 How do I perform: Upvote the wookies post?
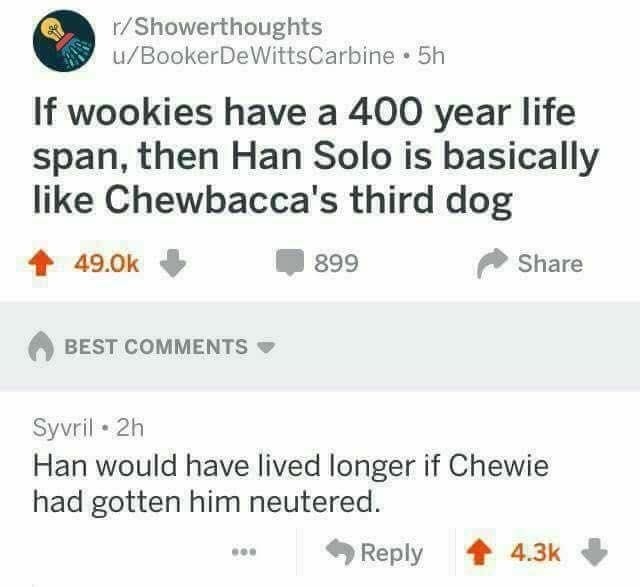tap(40, 264)
